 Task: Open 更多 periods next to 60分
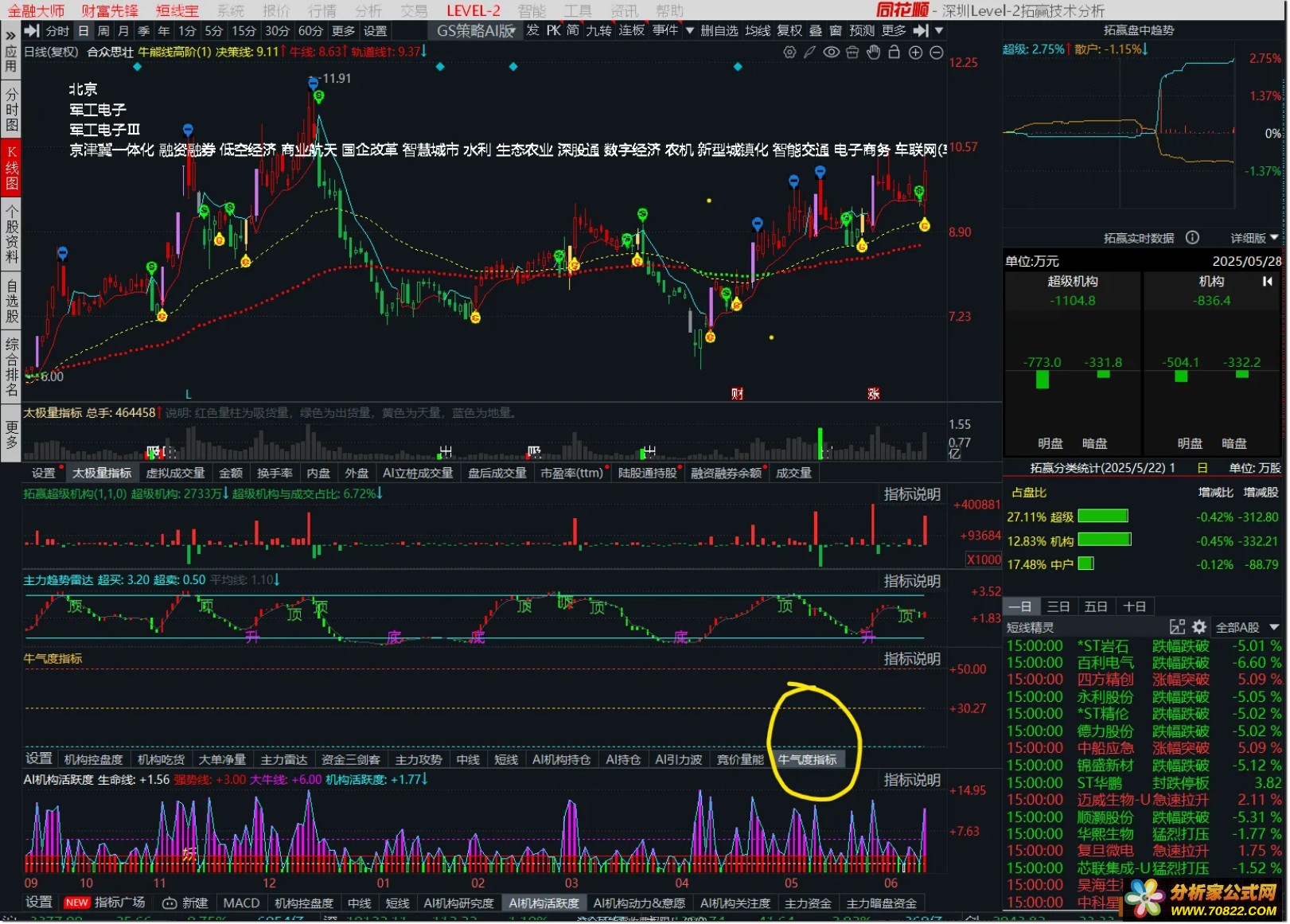pos(343,30)
